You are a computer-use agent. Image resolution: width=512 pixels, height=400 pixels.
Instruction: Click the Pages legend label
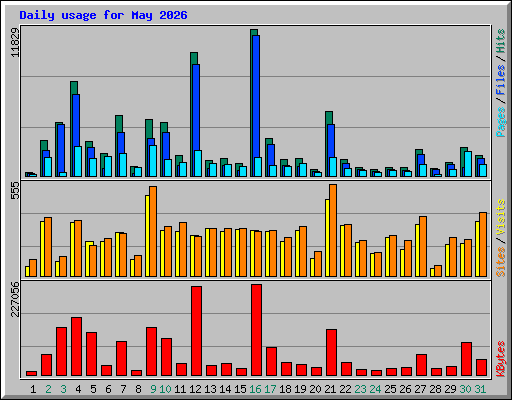click(x=500, y=122)
